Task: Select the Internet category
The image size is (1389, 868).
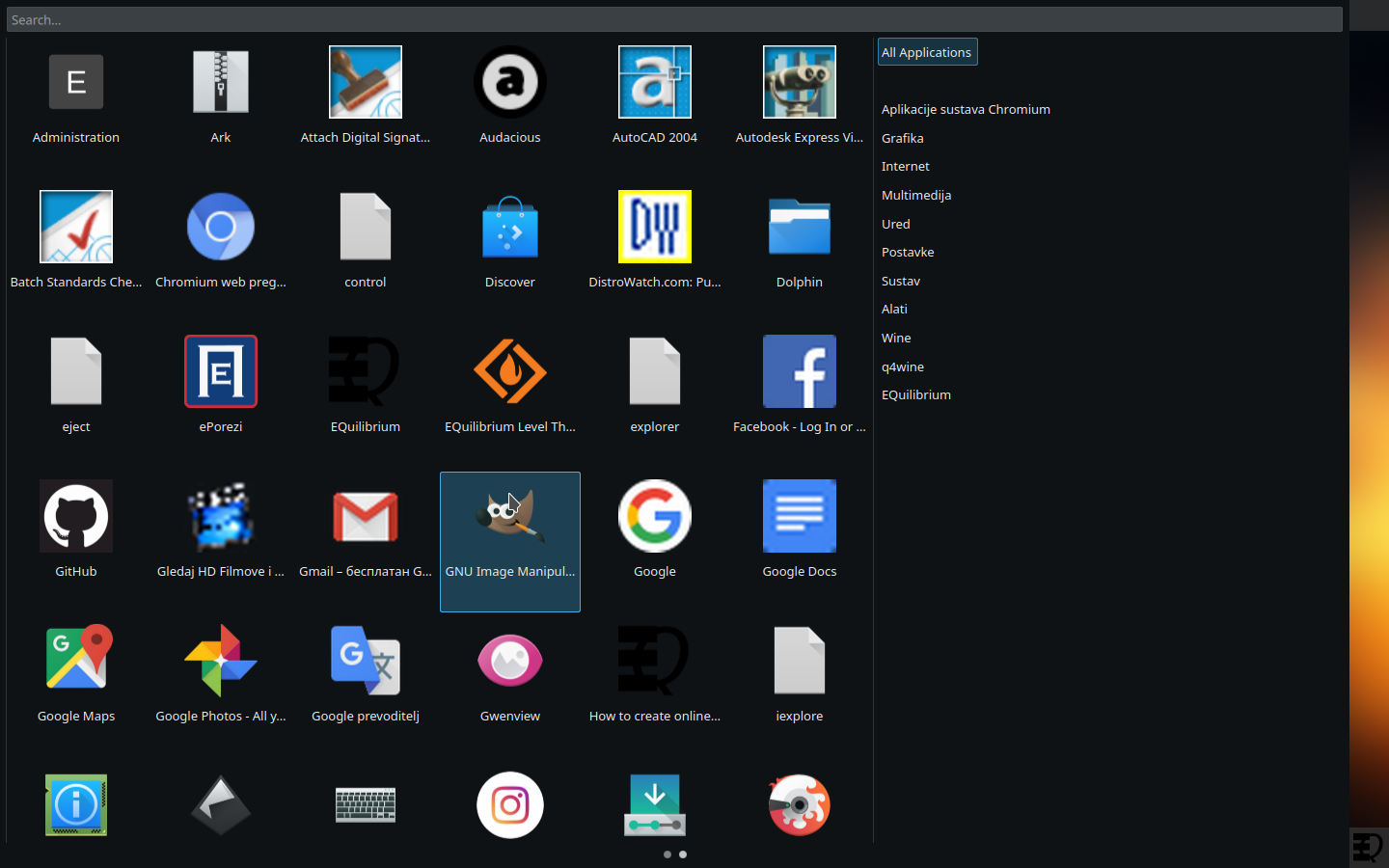Action: (x=905, y=166)
